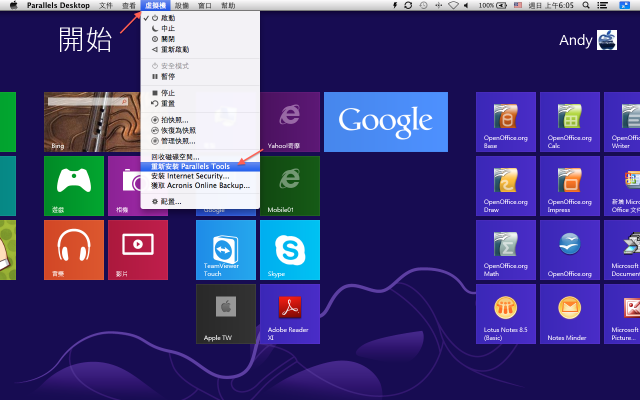
Task: Open OpenOffice.org Calc tile
Action: 570,122
